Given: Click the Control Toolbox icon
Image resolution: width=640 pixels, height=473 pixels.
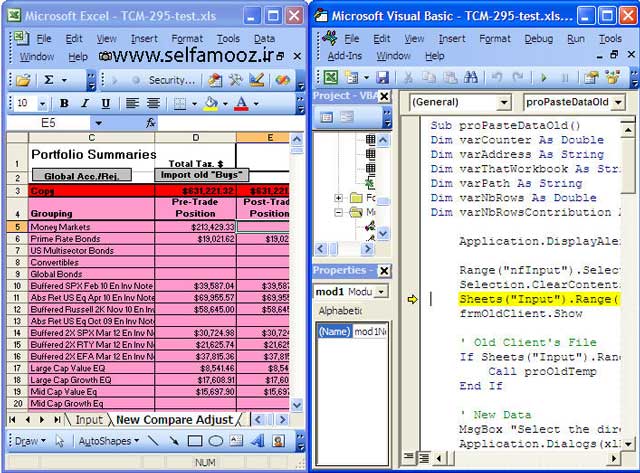Looking at the screenshot, I should click(236, 80).
